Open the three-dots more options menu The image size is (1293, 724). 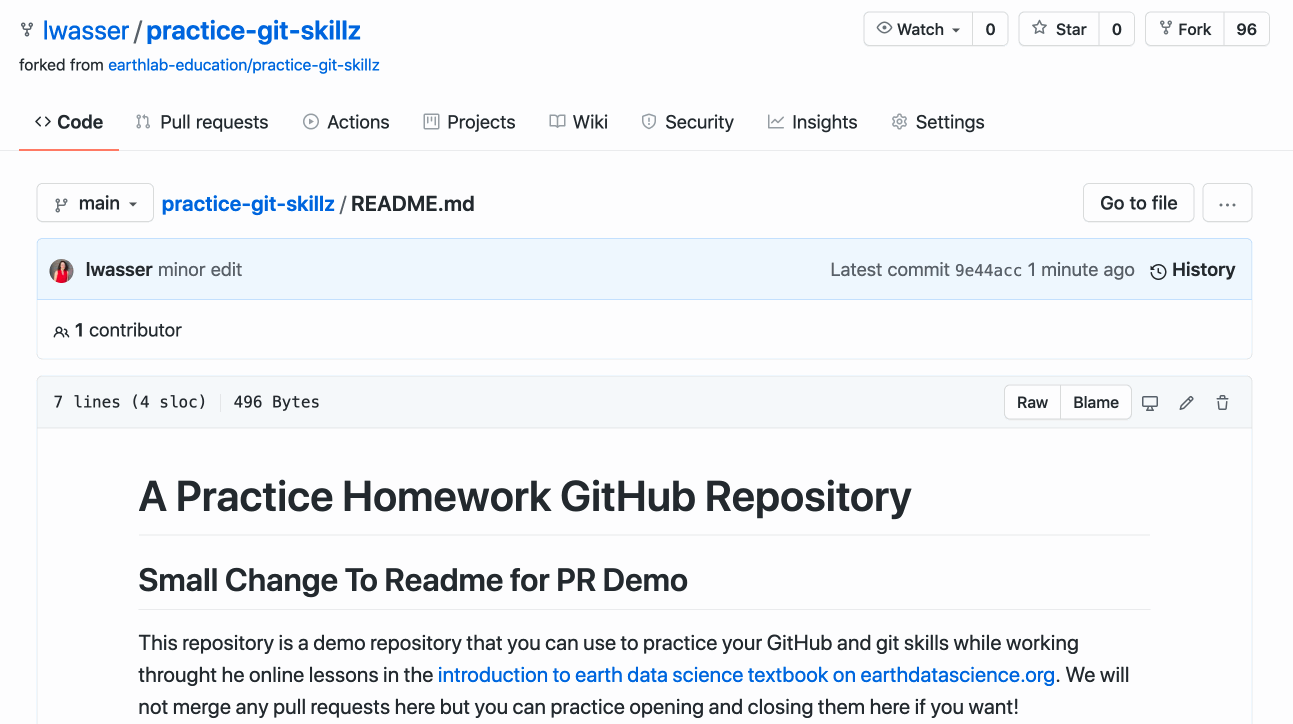tap(1227, 203)
